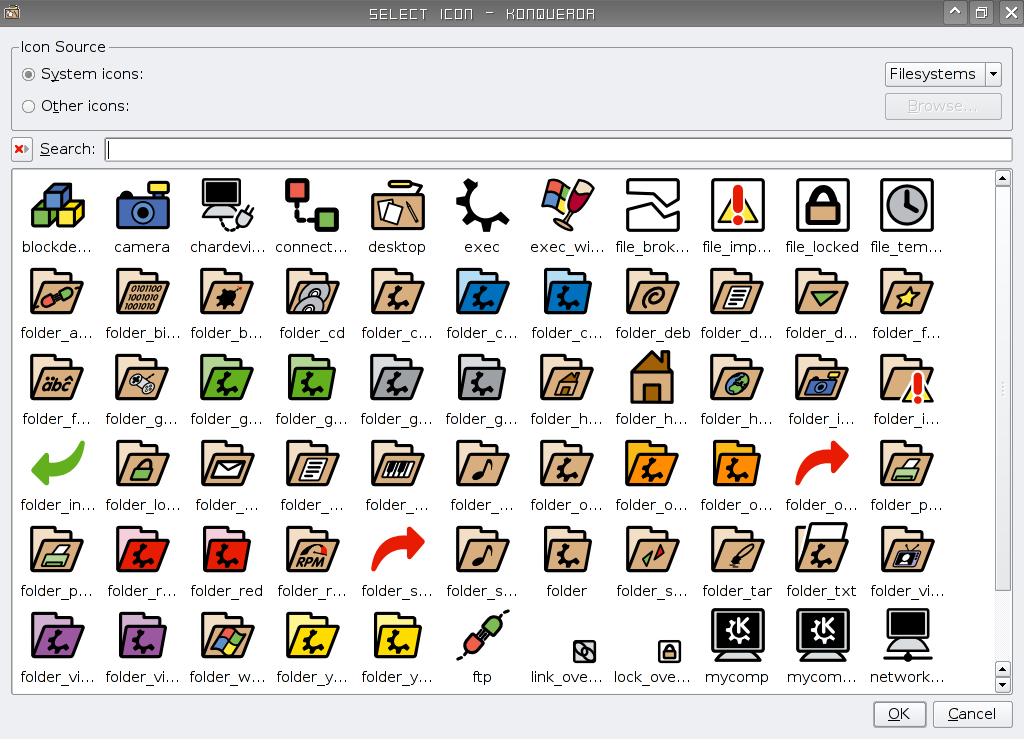This screenshot has width=1024, height=739.
Task: Confirm selection with OK
Action: click(x=899, y=714)
